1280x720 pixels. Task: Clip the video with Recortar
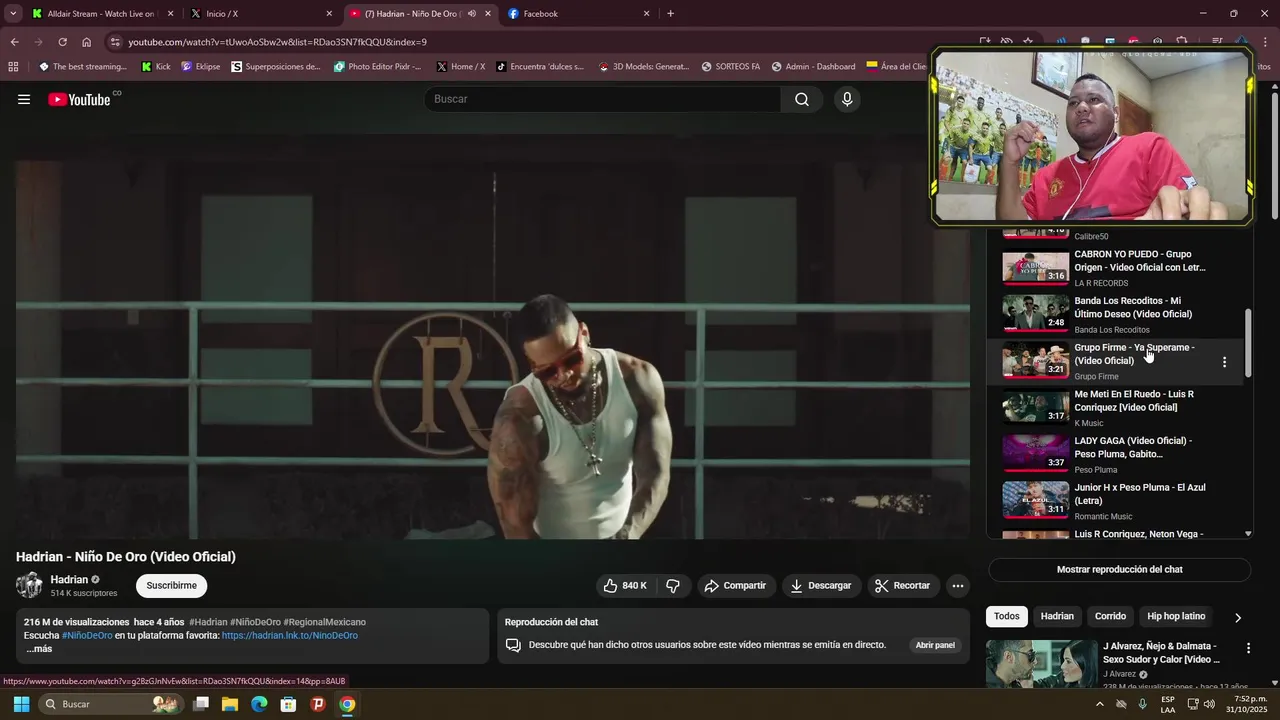pyautogui.click(x=903, y=586)
